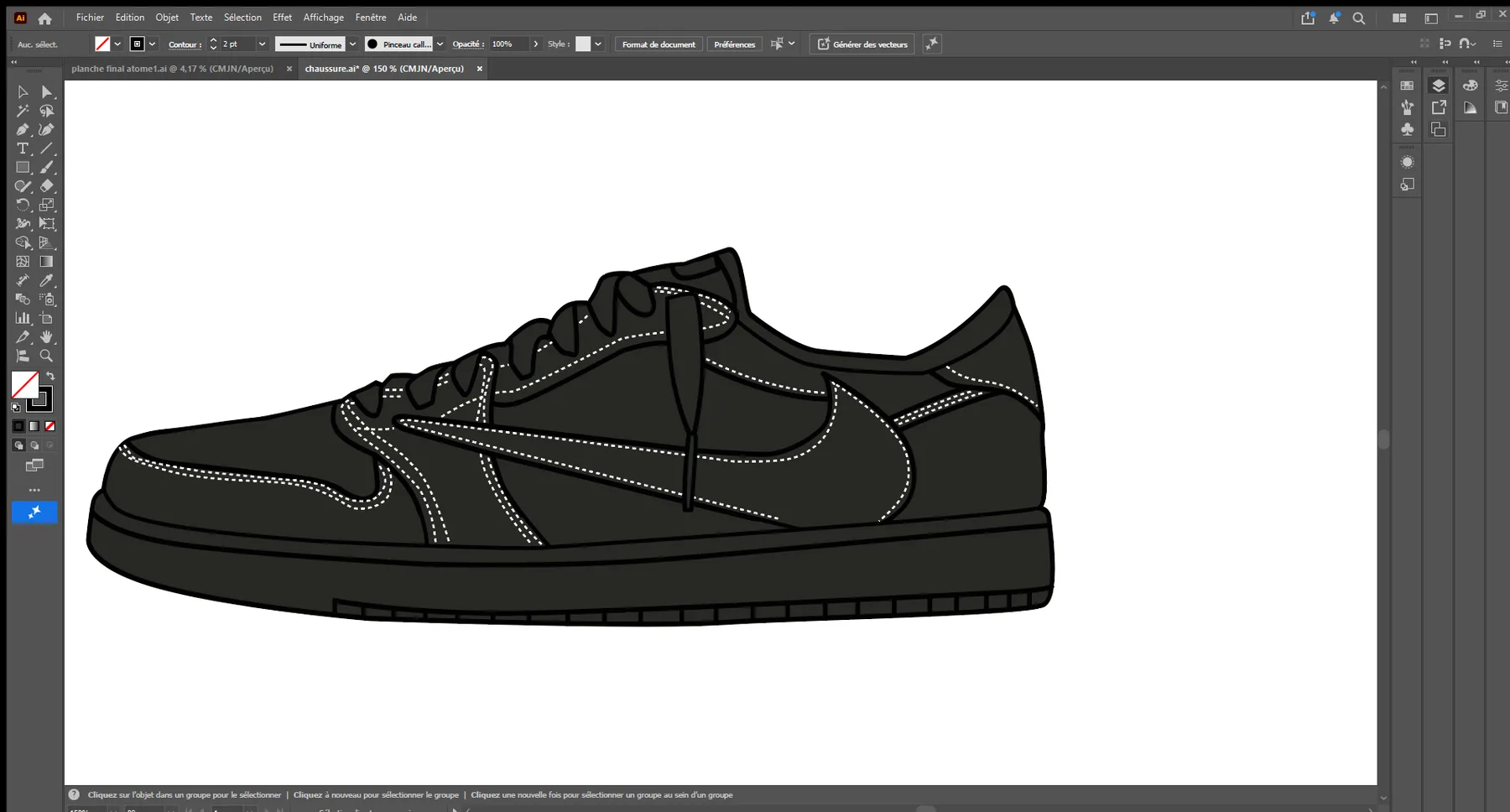Enable Draw Behind mode
Image resolution: width=1510 pixels, height=812 pixels.
pyautogui.click(x=34, y=445)
